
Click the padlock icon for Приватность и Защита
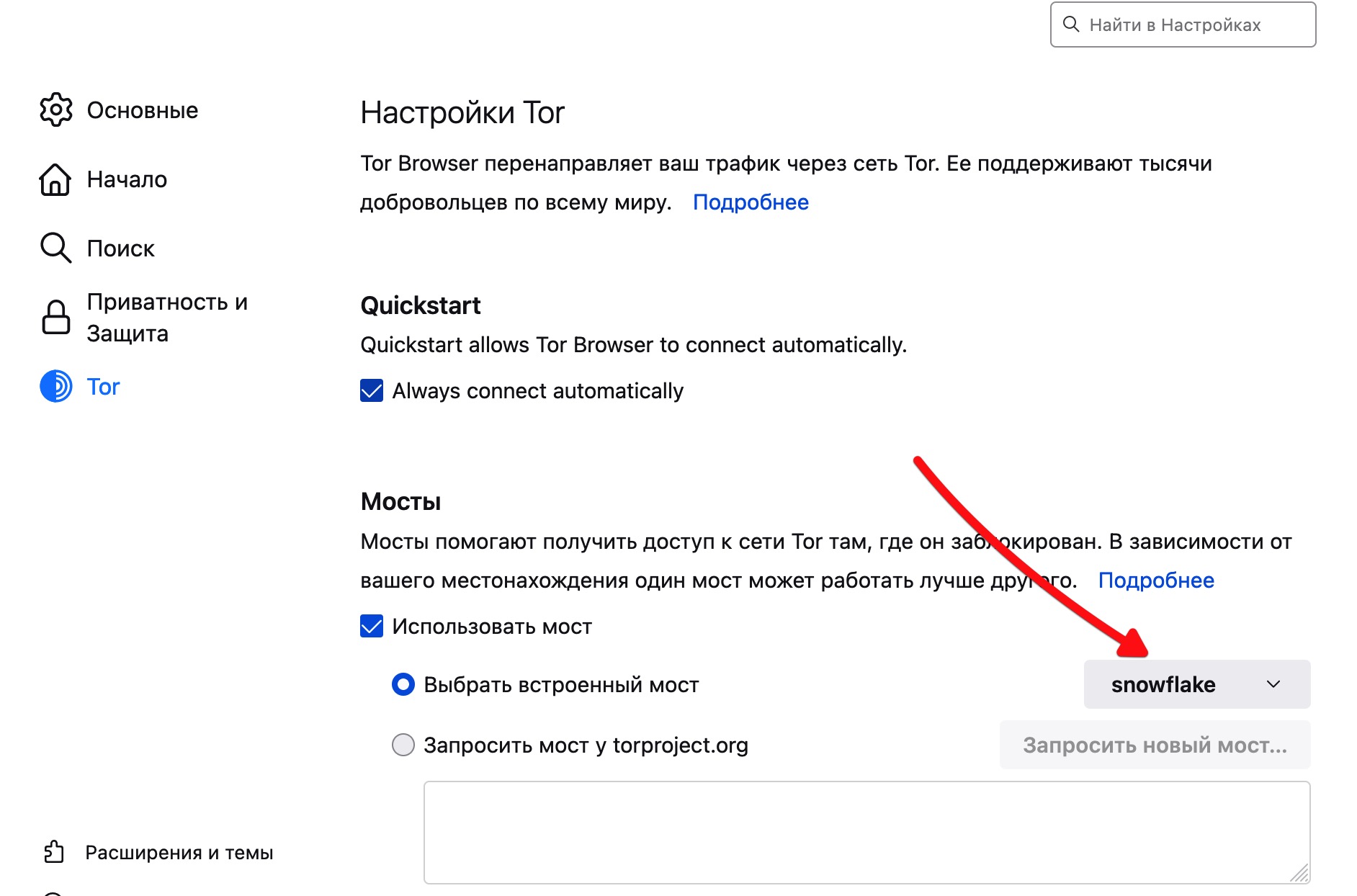point(55,318)
